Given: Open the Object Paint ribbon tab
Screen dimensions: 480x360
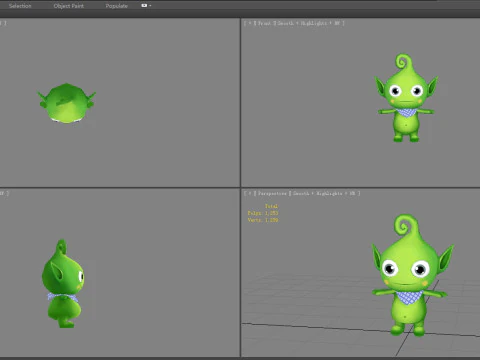Looking at the screenshot, I should 69,6.
